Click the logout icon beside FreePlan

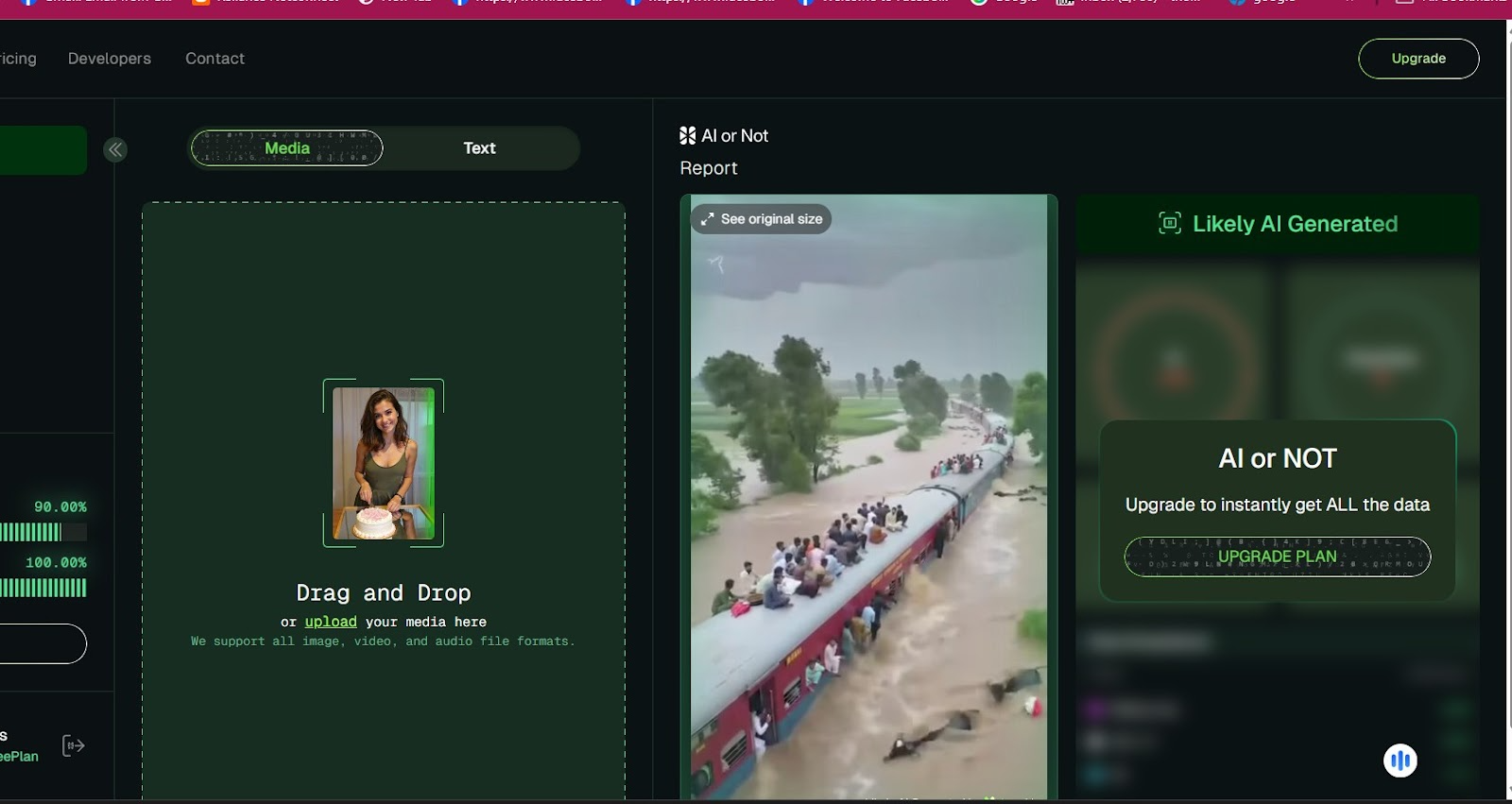(74, 745)
